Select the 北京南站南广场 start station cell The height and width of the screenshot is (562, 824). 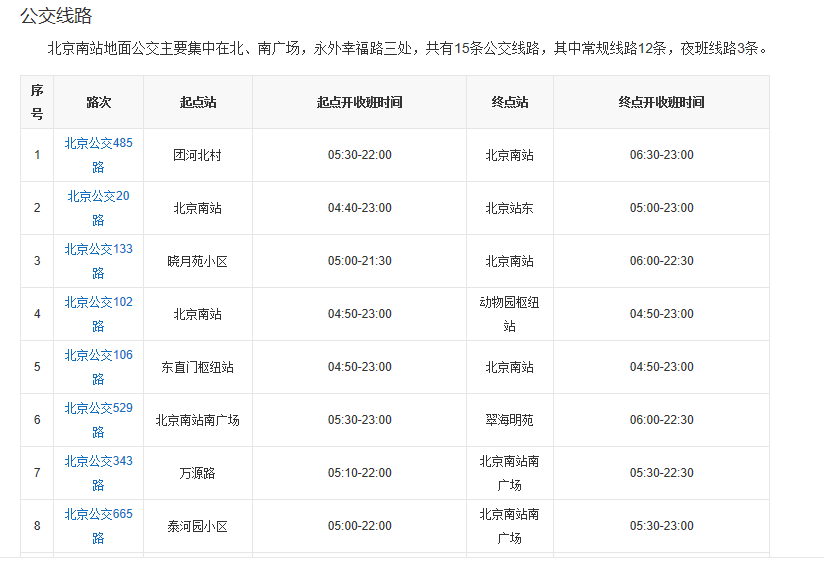tap(198, 420)
